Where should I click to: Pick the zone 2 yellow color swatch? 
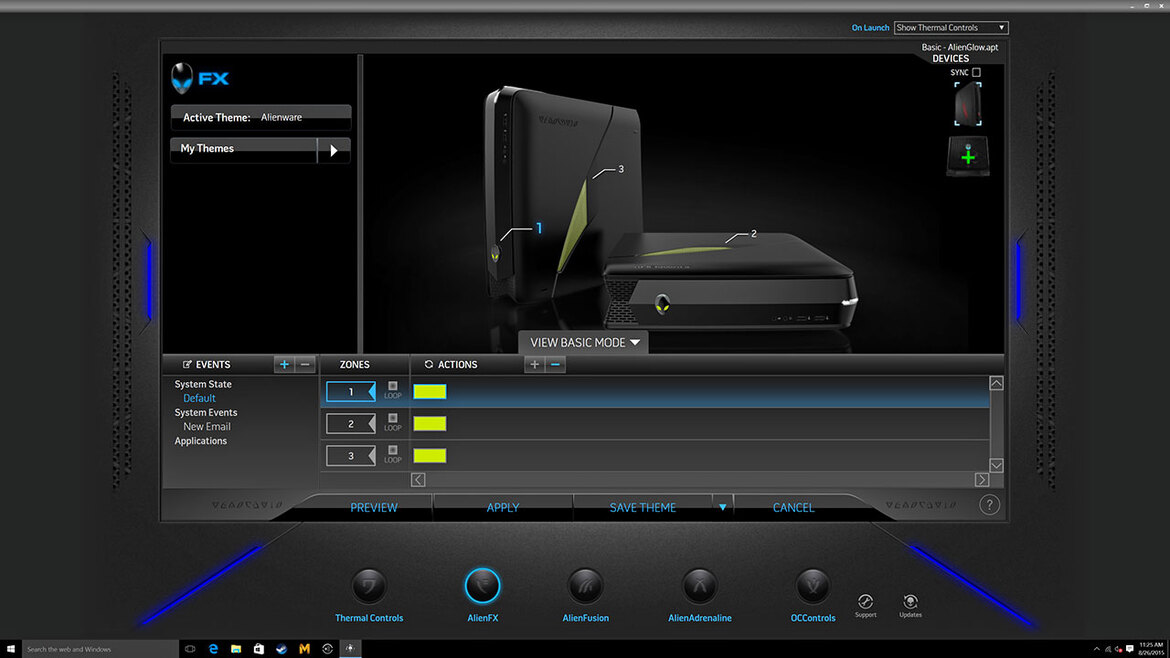430,424
